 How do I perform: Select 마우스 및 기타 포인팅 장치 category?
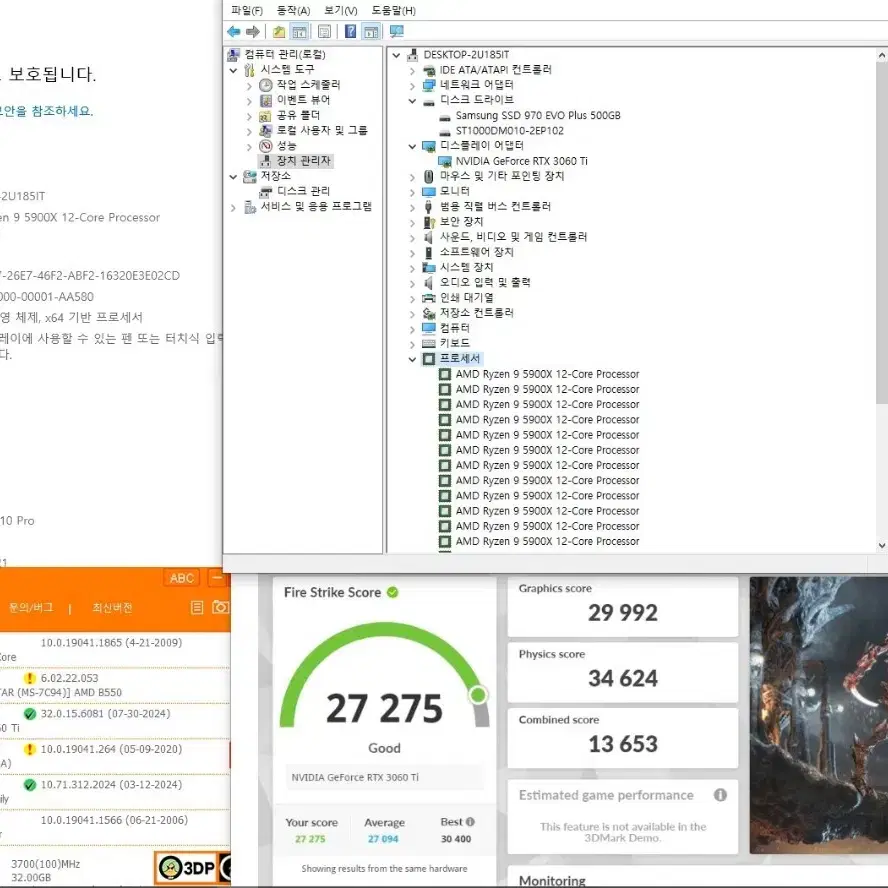(502, 176)
